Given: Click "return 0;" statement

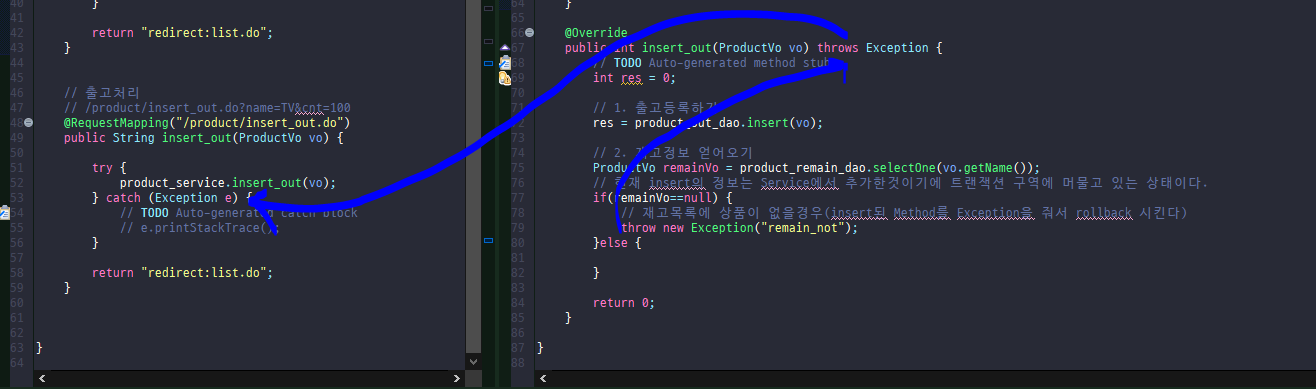Looking at the screenshot, I should coord(623,303).
